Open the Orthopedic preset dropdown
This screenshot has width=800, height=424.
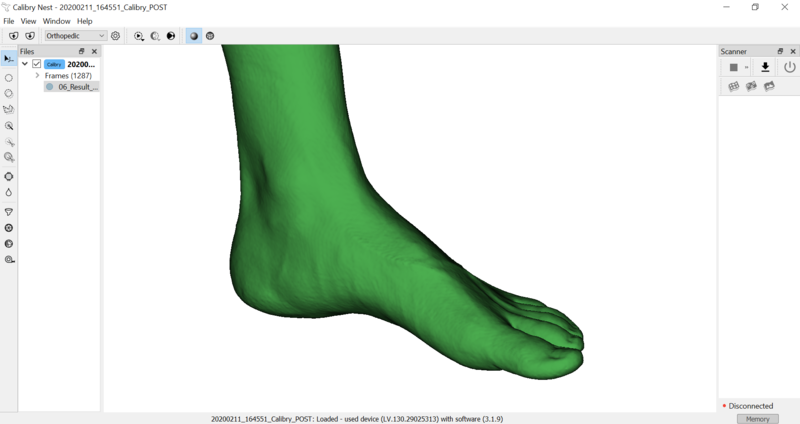click(75, 36)
